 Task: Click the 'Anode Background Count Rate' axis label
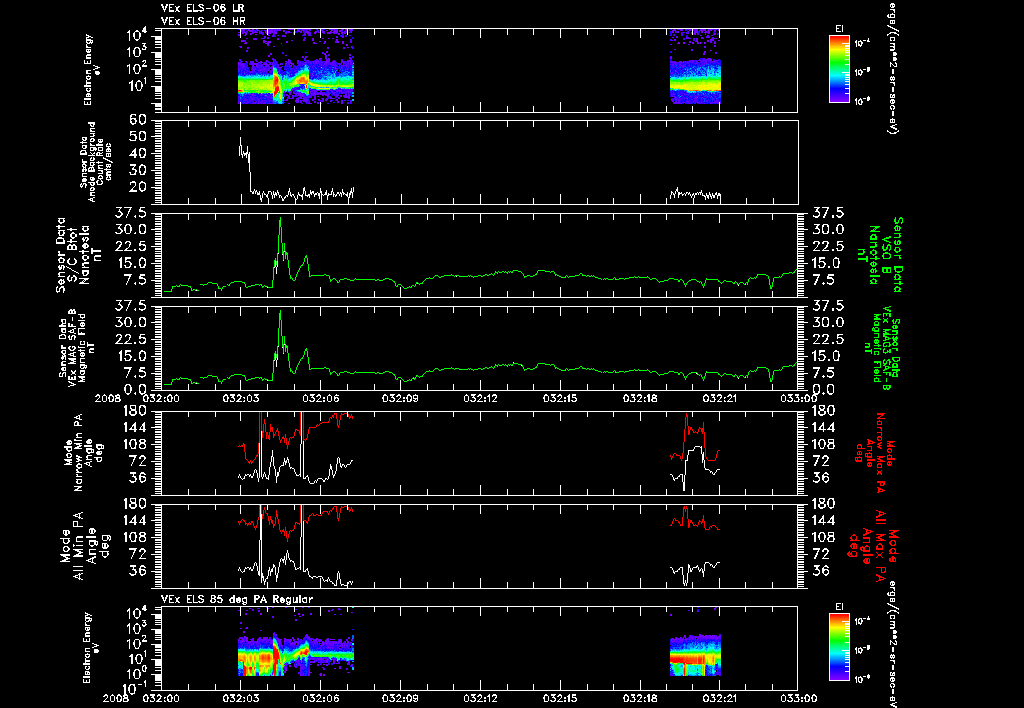pos(96,162)
